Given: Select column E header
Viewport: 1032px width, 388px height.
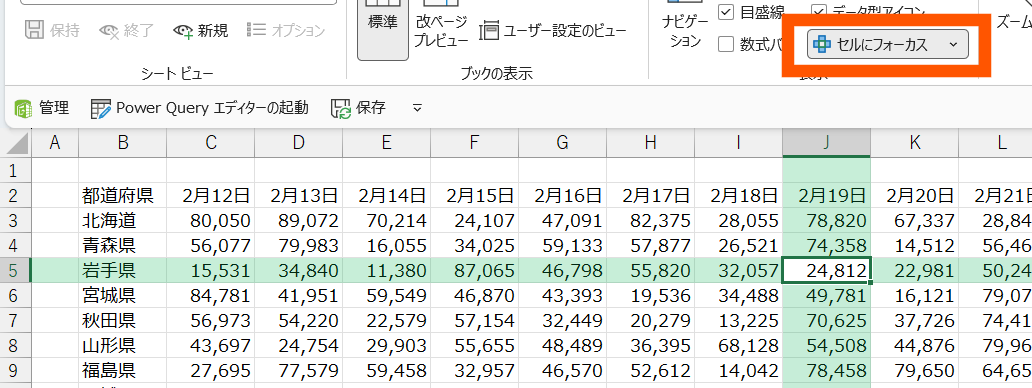Looking at the screenshot, I should [386, 143].
